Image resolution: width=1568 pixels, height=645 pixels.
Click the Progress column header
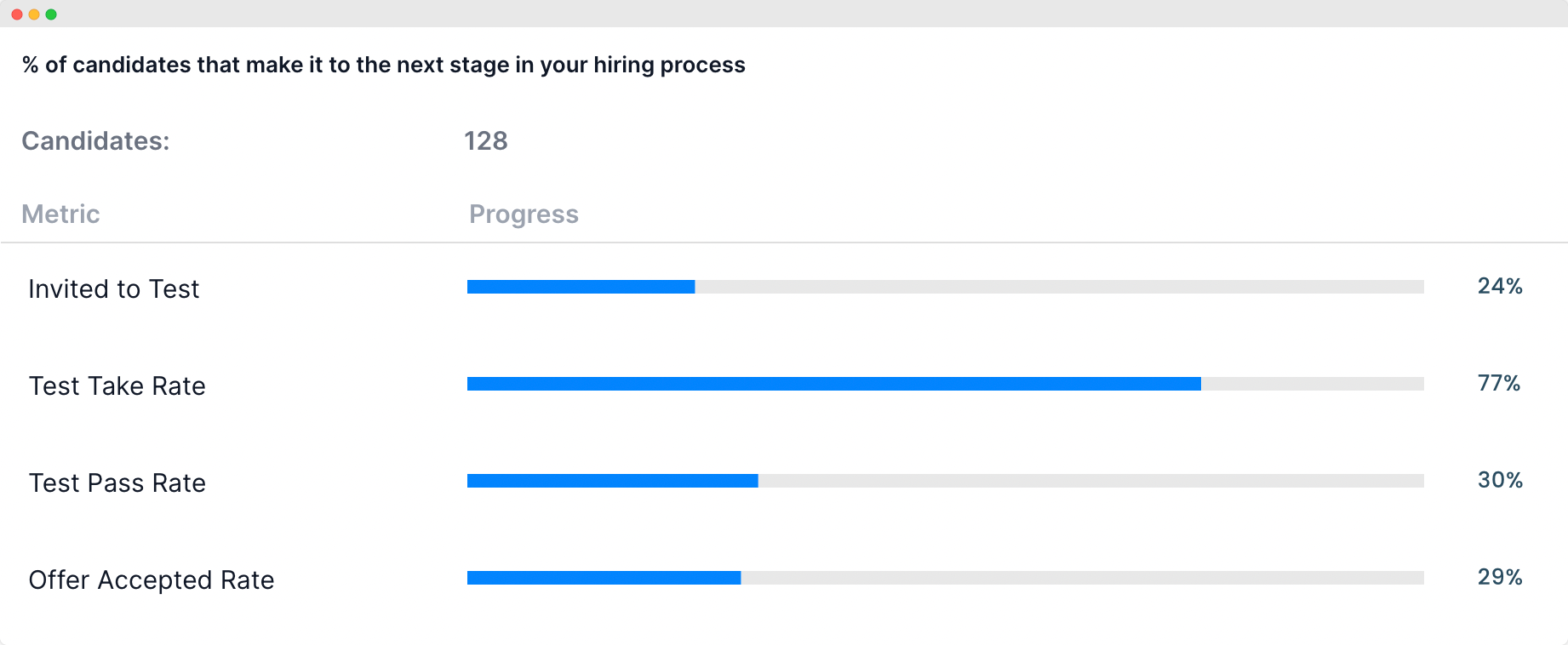pyautogui.click(x=524, y=214)
